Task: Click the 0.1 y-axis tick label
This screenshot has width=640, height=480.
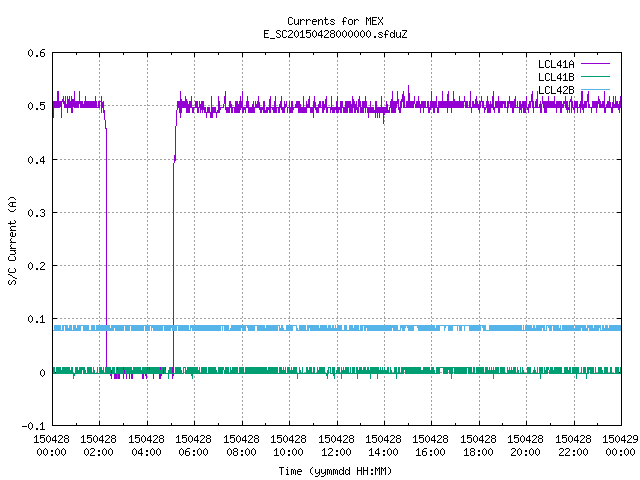Action: 36,319
